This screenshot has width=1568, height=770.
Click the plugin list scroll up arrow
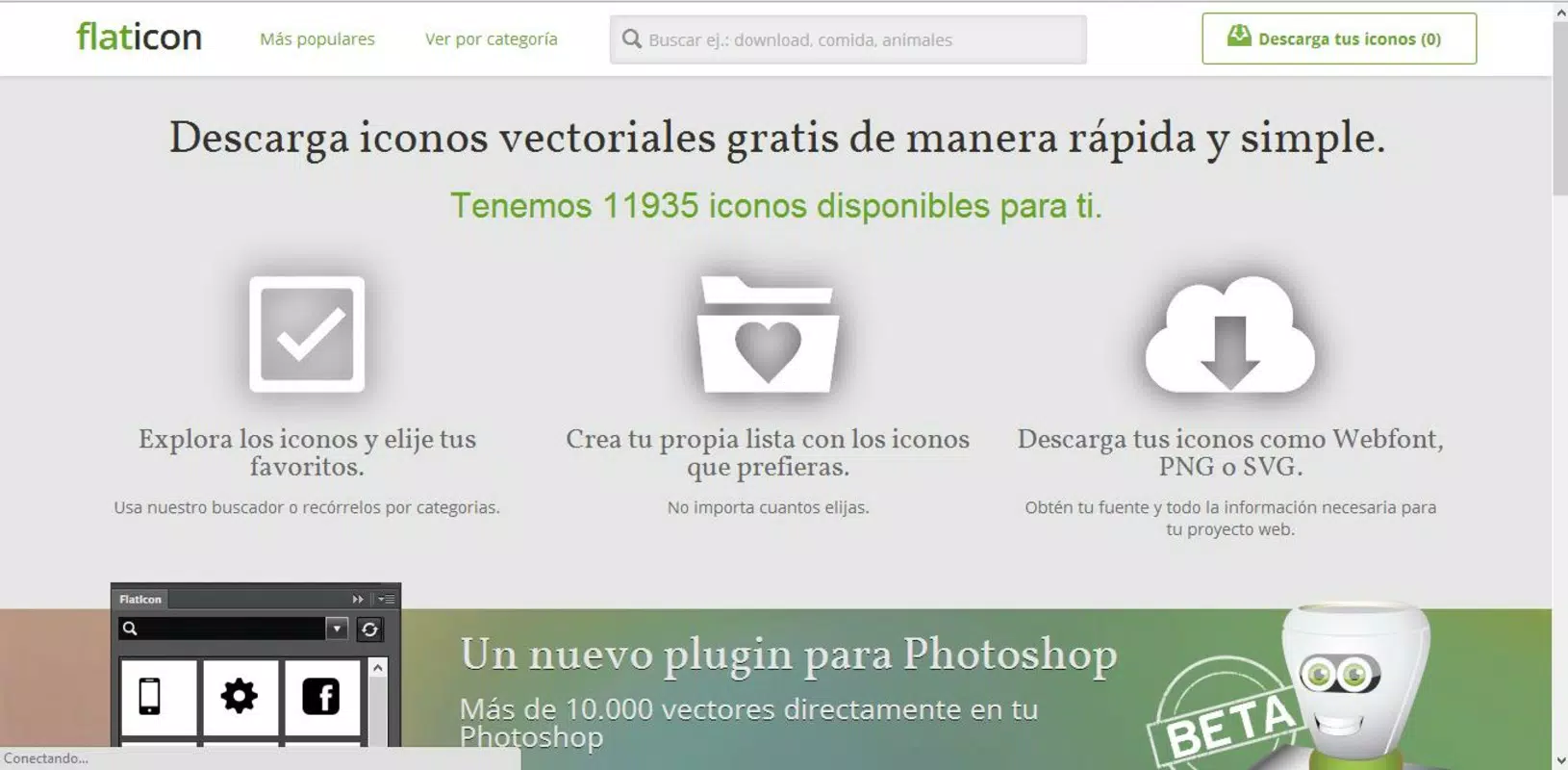pos(378,668)
